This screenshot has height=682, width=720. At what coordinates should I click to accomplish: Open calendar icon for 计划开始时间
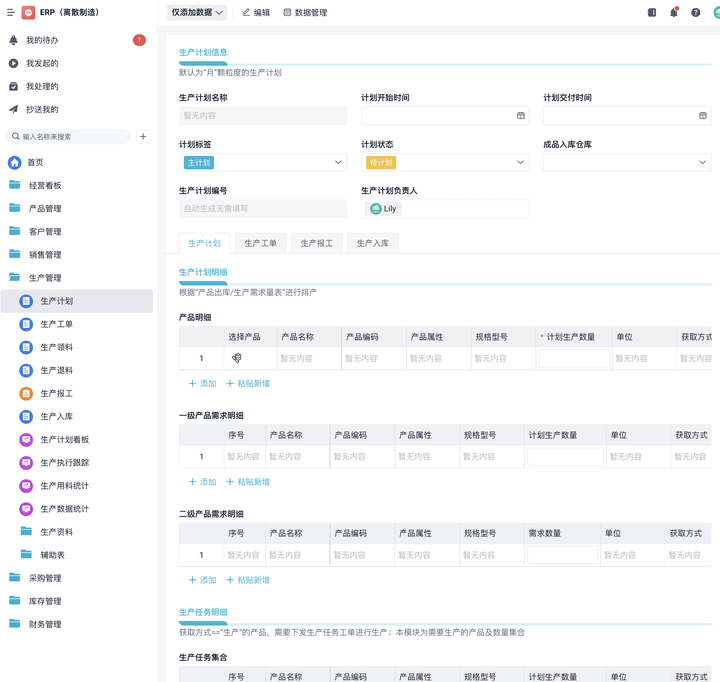point(520,116)
